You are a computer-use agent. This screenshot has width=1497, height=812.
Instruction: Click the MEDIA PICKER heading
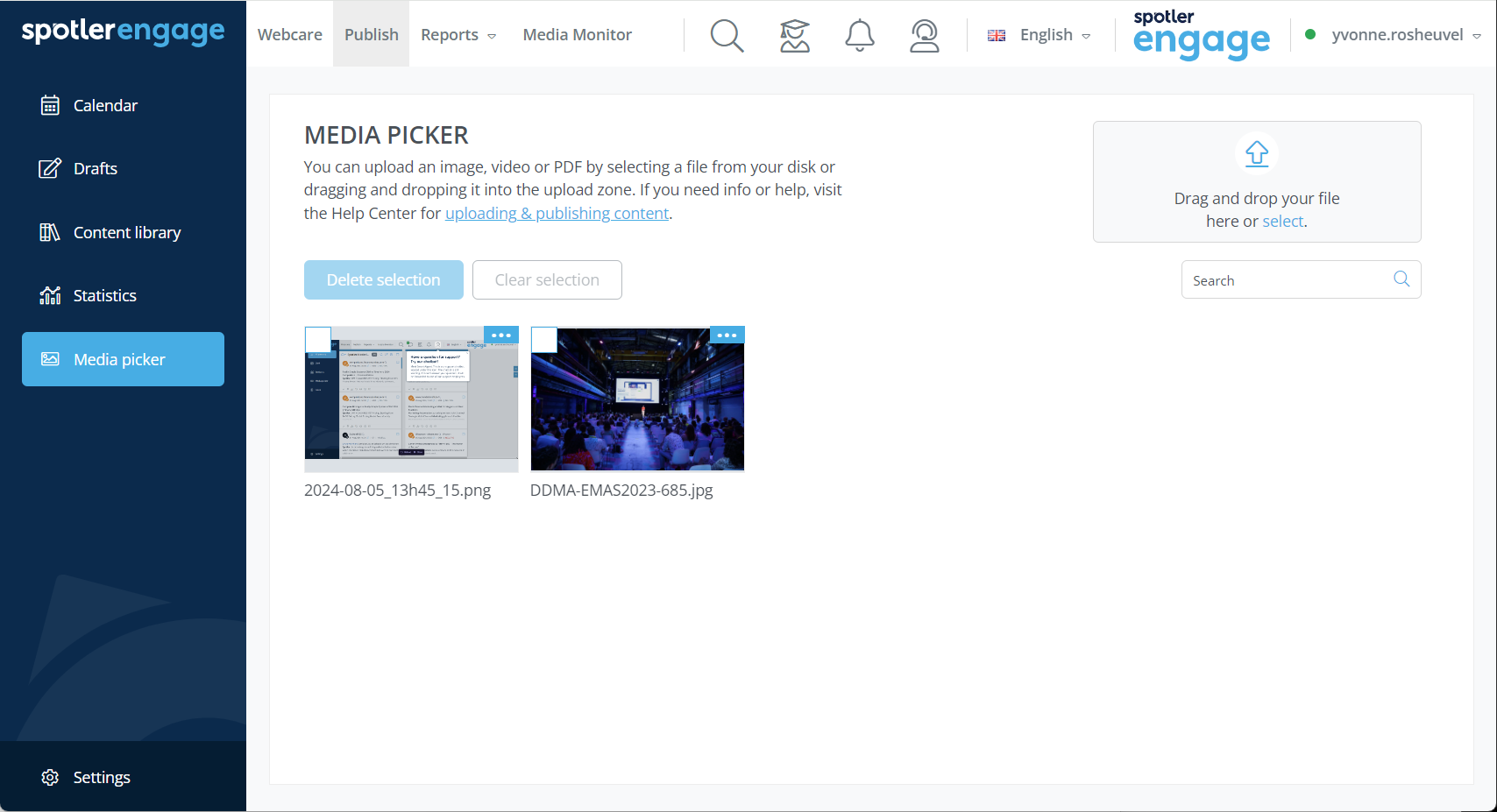click(x=387, y=135)
